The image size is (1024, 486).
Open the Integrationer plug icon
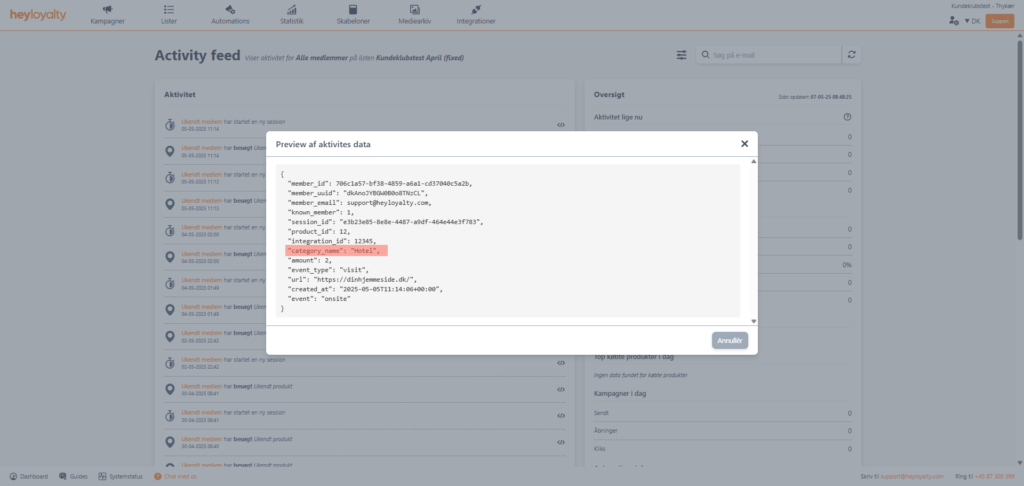474,9
